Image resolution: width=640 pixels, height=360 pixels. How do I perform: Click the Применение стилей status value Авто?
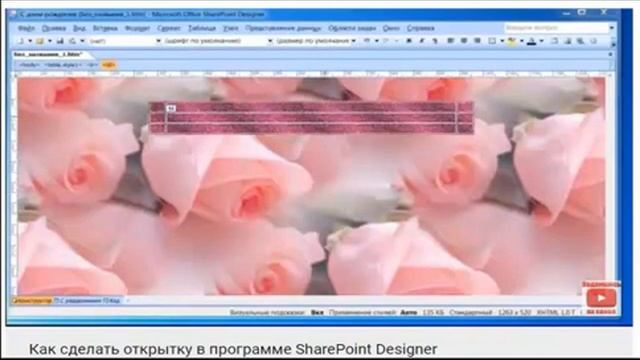click(x=409, y=312)
